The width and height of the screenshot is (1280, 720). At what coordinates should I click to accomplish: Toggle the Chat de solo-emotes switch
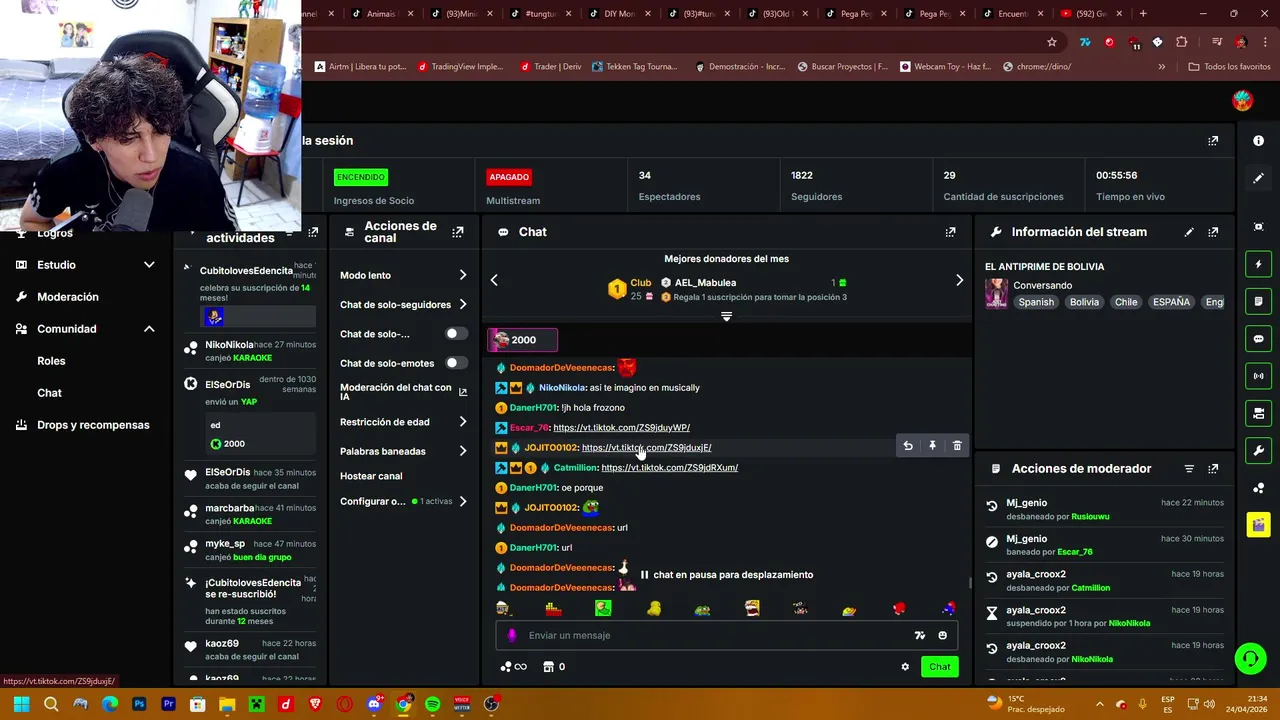(455, 363)
